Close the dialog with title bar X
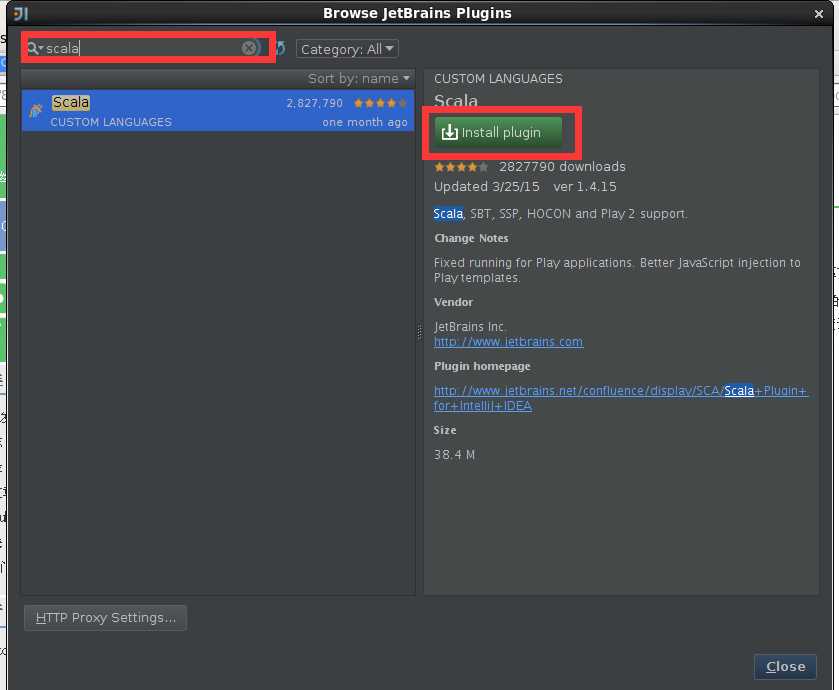 pos(819,14)
